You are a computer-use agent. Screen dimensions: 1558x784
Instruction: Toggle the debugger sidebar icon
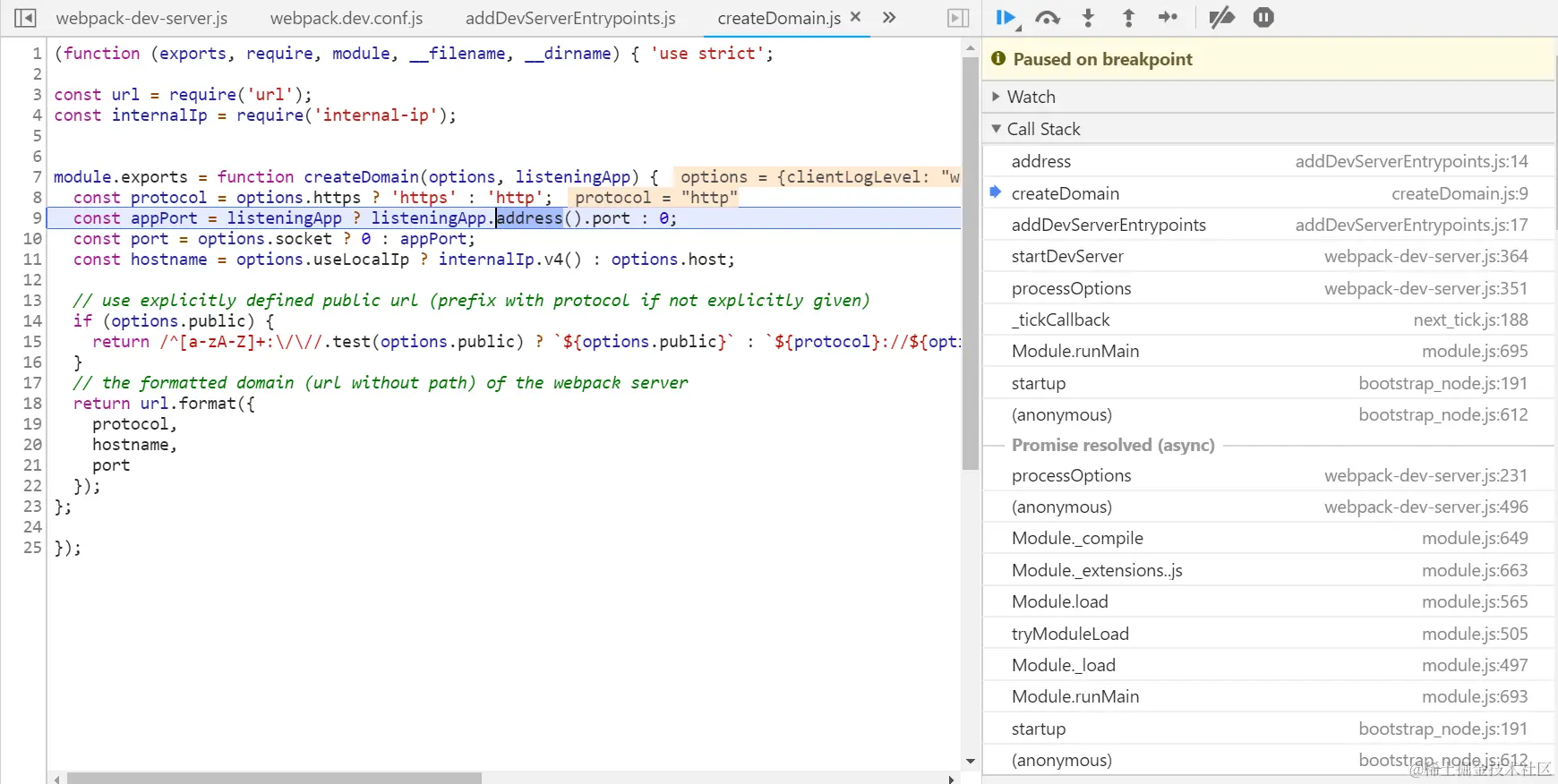click(x=958, y=18)
